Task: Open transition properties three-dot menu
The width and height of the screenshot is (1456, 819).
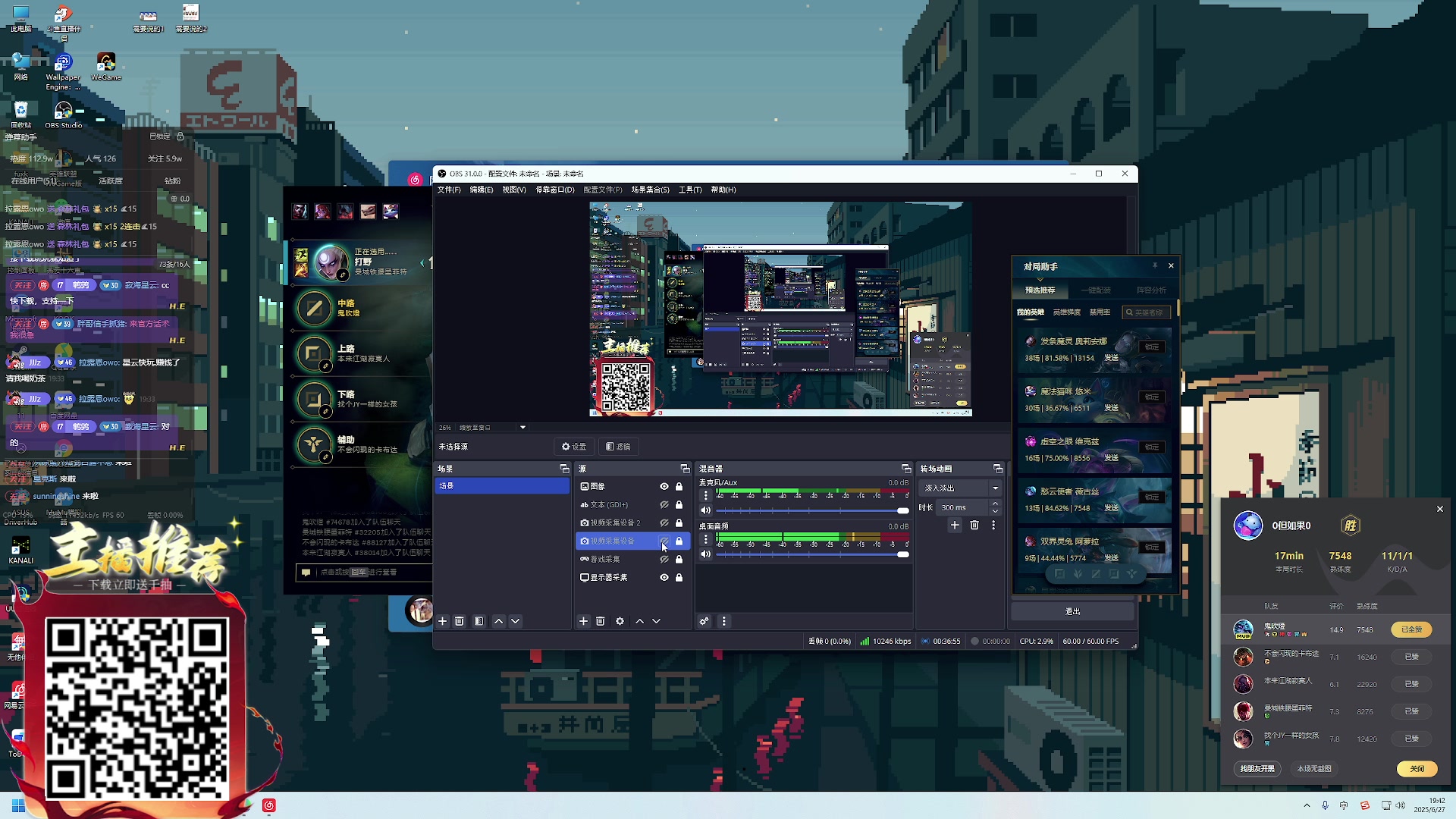Action: pos(993,525)
